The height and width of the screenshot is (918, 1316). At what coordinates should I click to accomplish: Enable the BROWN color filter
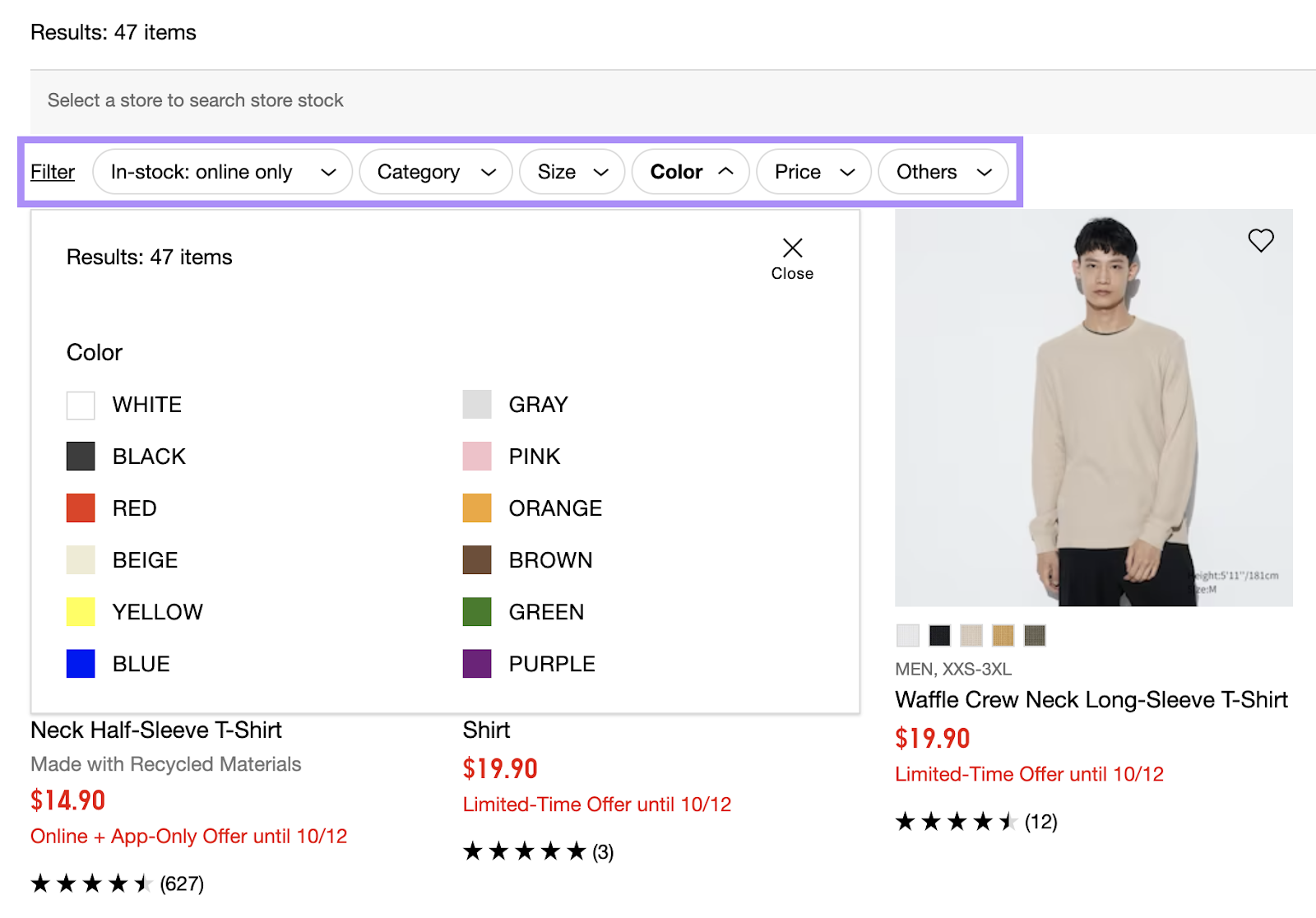pos(476,559)
